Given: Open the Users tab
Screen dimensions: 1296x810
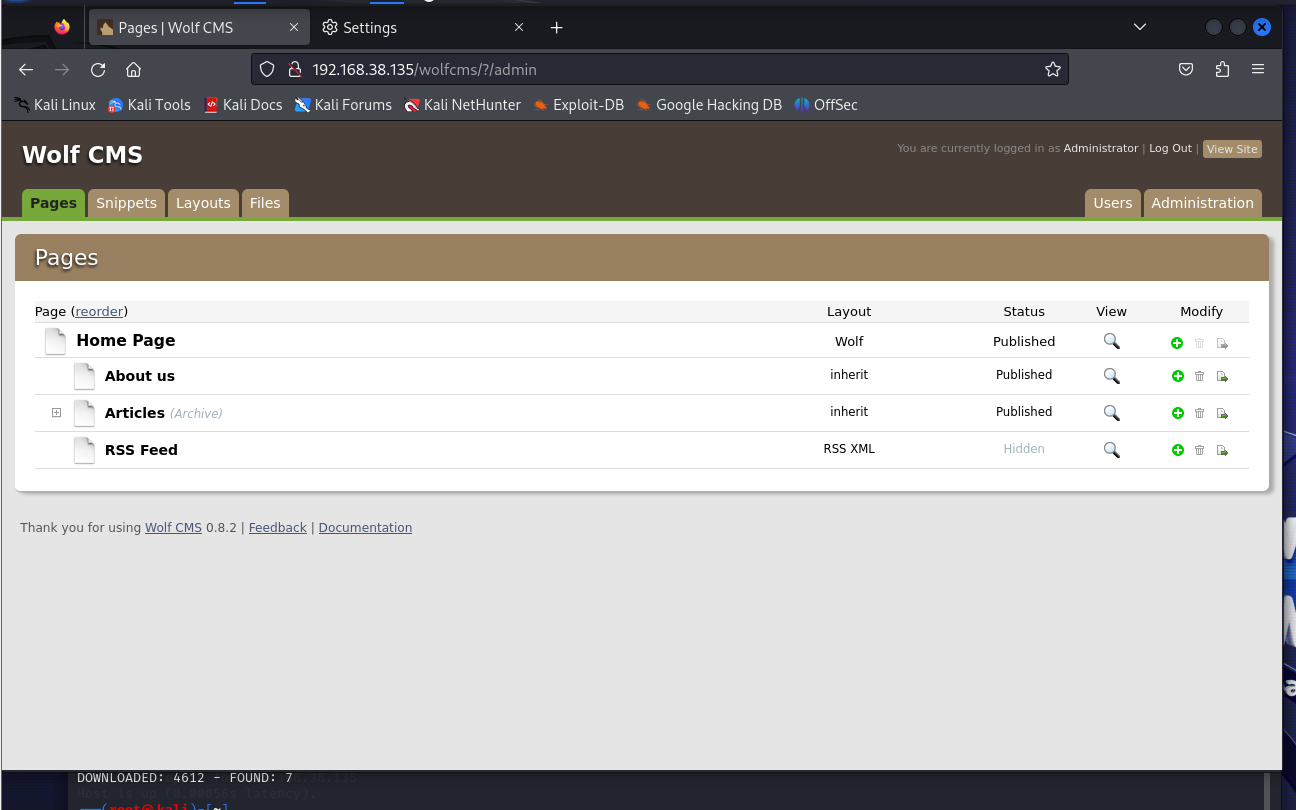Looking at the screenshot, I should click(x=1112, y=203).
